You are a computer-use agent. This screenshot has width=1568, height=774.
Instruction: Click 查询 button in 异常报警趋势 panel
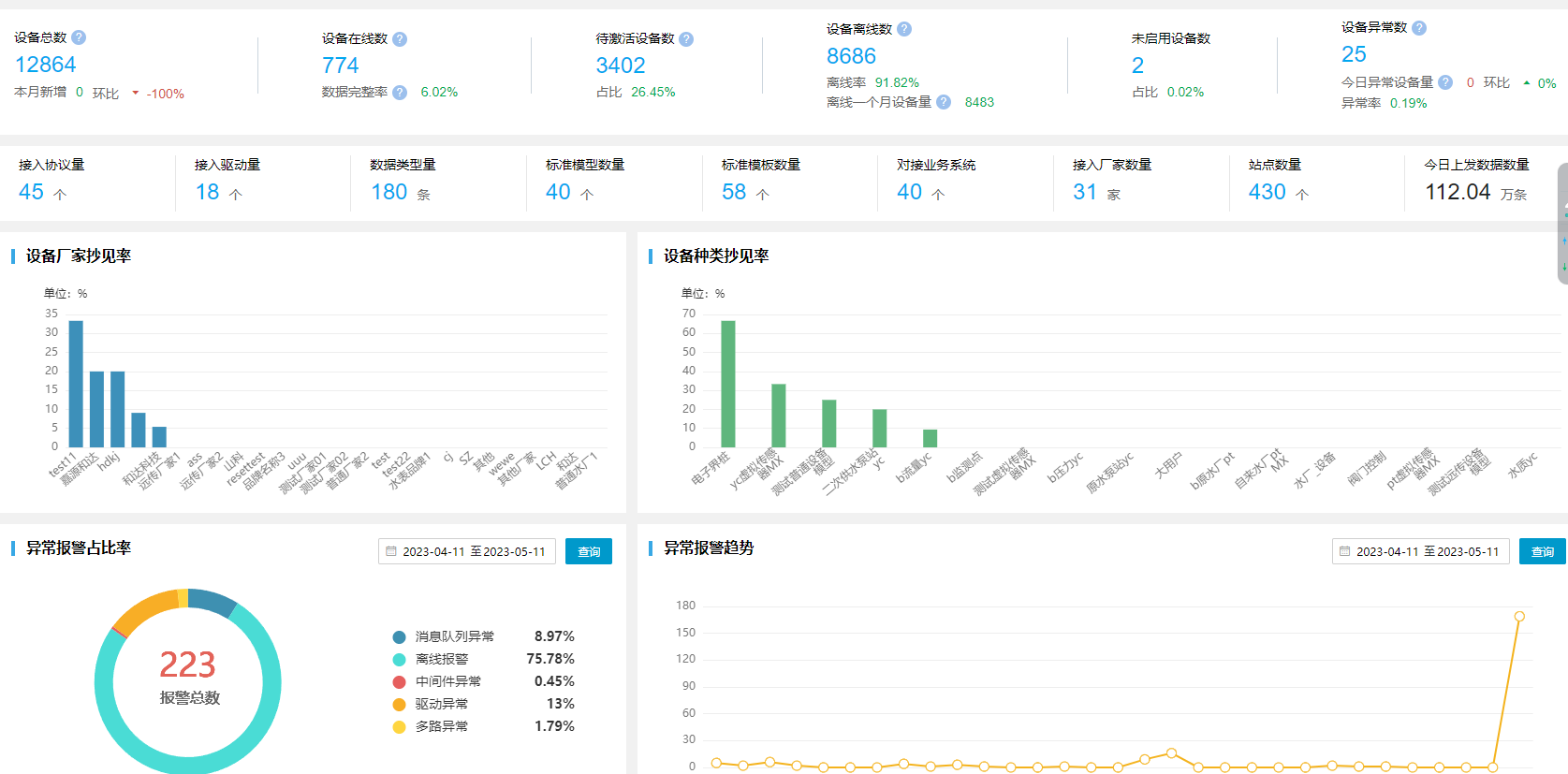1543,551
